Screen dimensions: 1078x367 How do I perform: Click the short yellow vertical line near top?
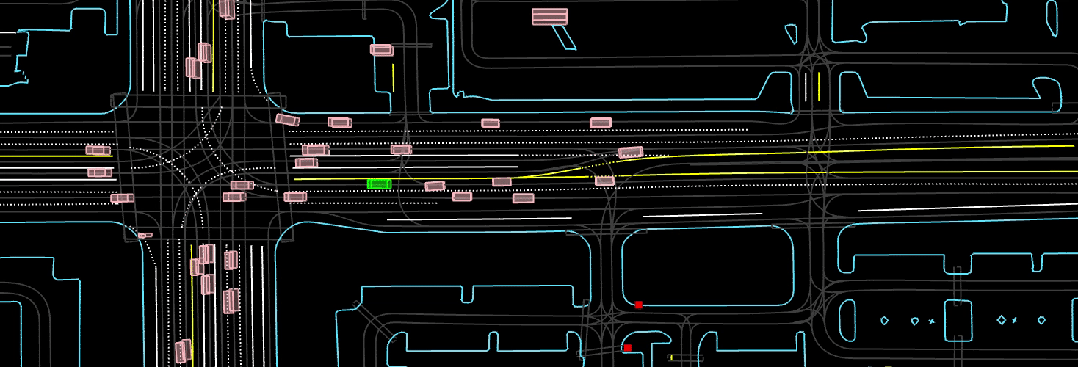point(393,77)
